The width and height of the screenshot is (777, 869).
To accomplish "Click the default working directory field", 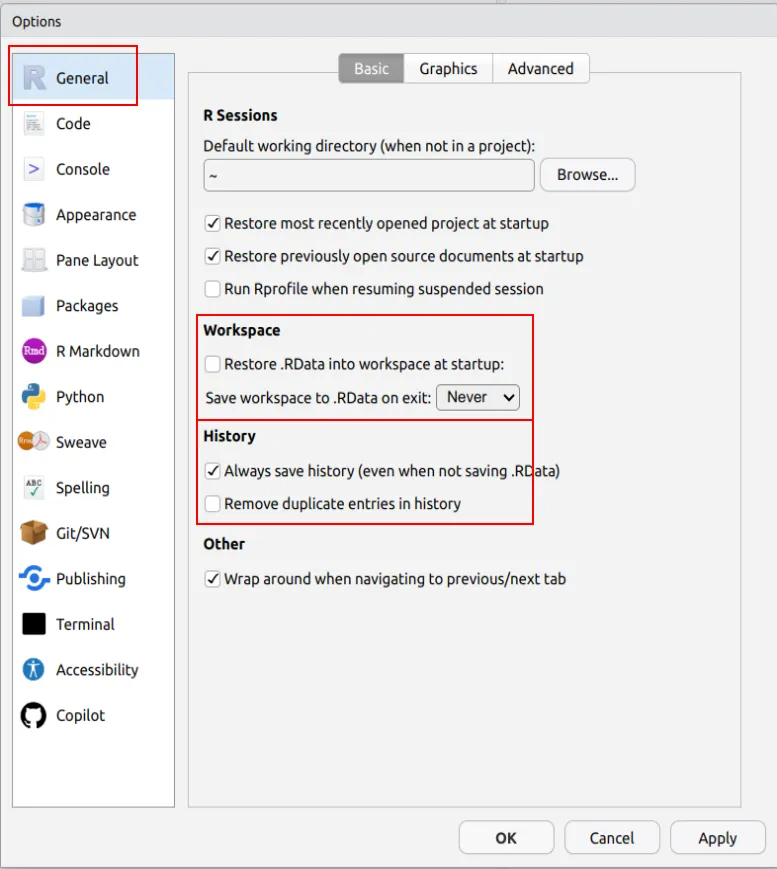I will [368, 175].
